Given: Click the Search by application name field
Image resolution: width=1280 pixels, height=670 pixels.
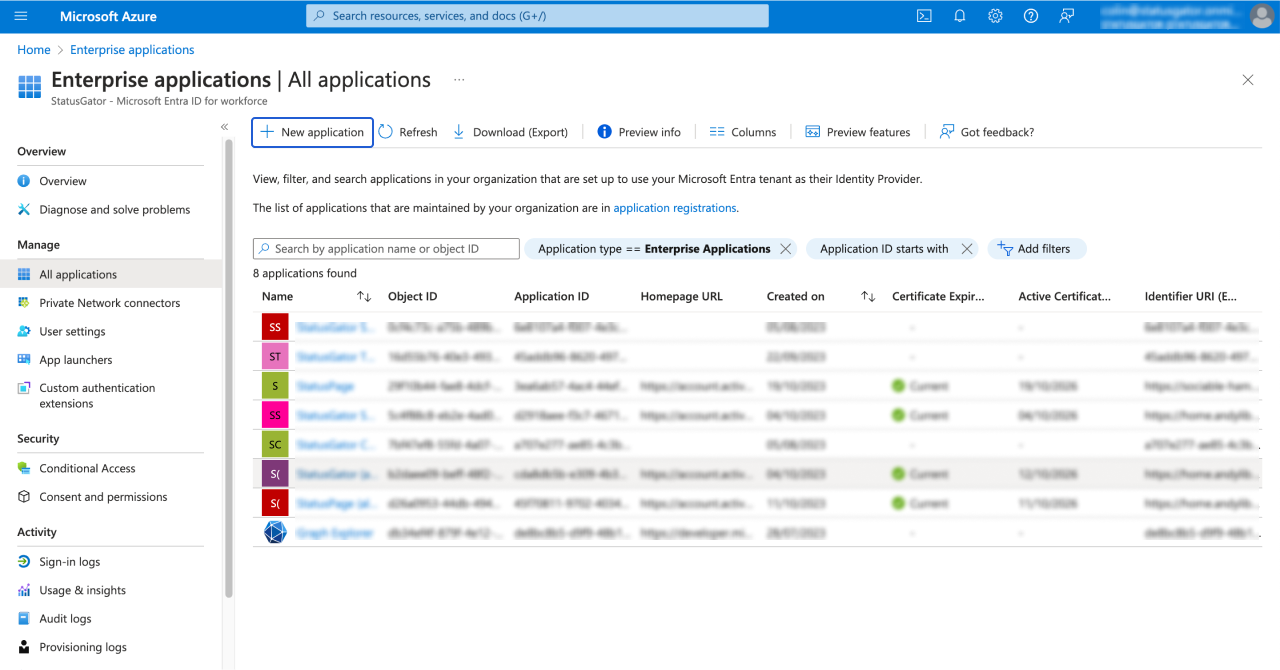Looking at the screenshot, I should click(386, 249).
